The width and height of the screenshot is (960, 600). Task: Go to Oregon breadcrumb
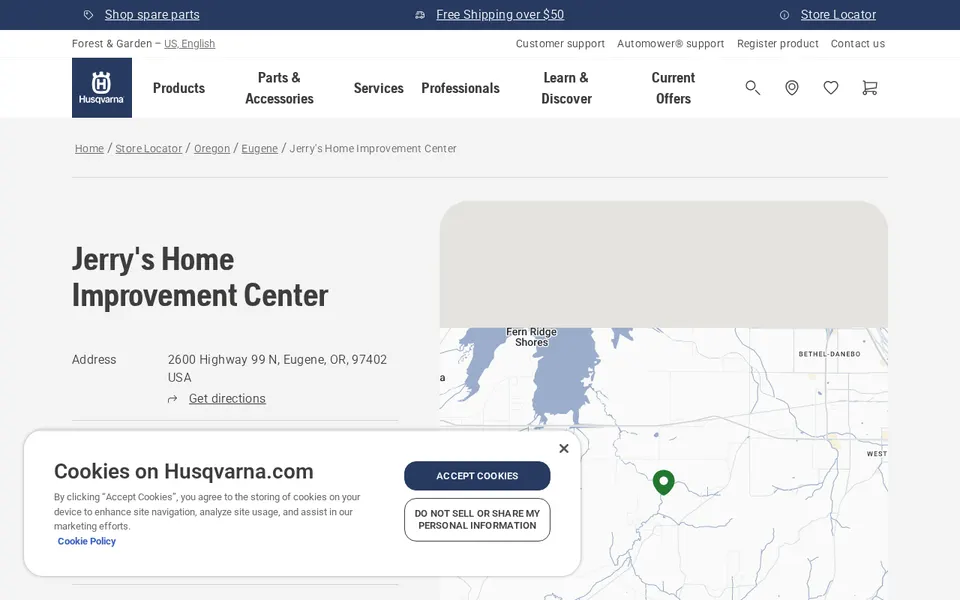point(212,148)
